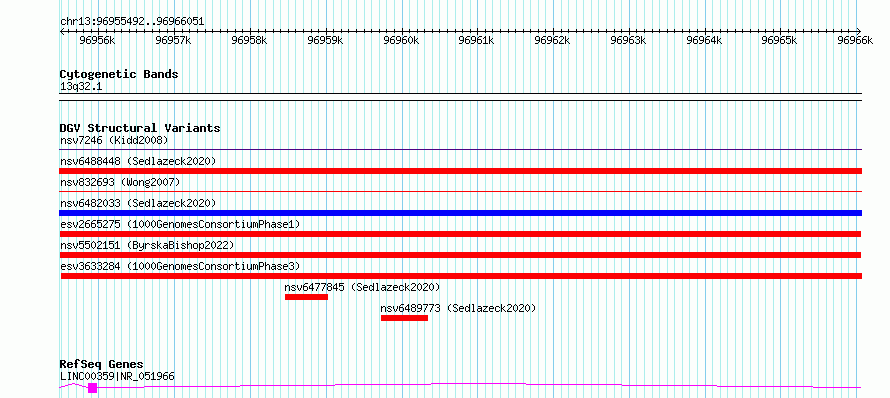Click the nsv7246 (Kidd2008) variant label
Screen dimensions: 890x398
coord(114,140)
